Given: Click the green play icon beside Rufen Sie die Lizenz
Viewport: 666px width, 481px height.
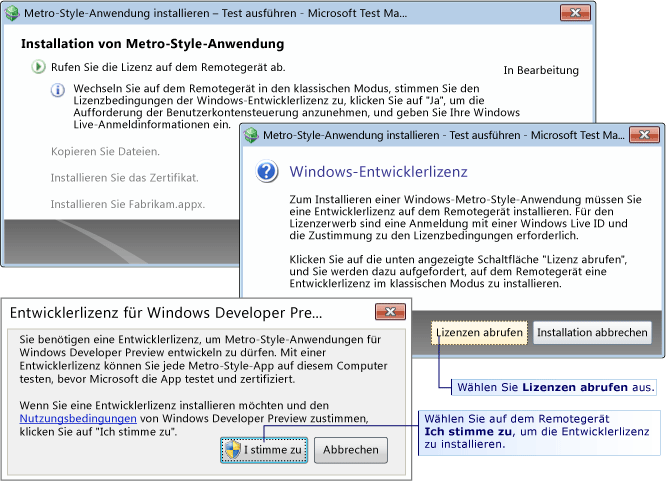Looking at the screenshot, I should 38,67.
